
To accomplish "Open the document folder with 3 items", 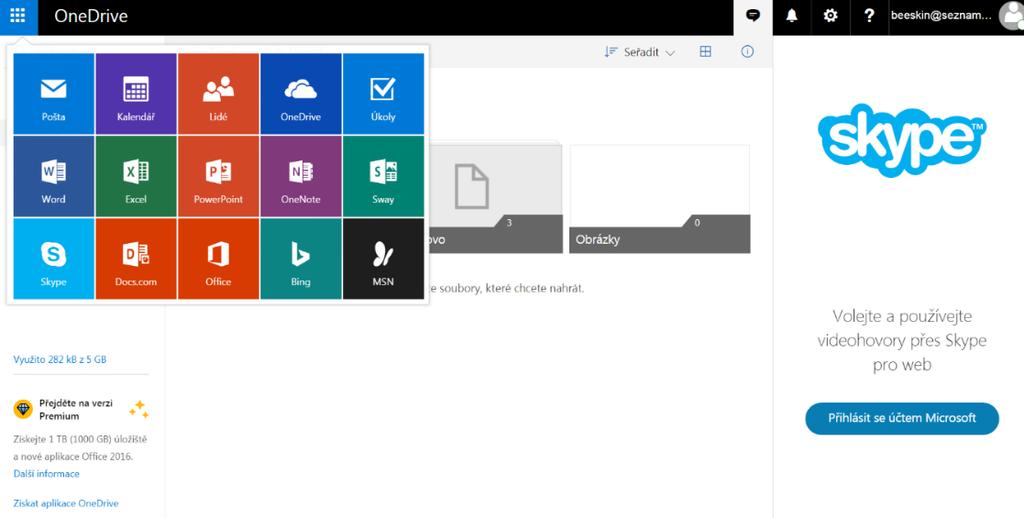I will 494,199.
